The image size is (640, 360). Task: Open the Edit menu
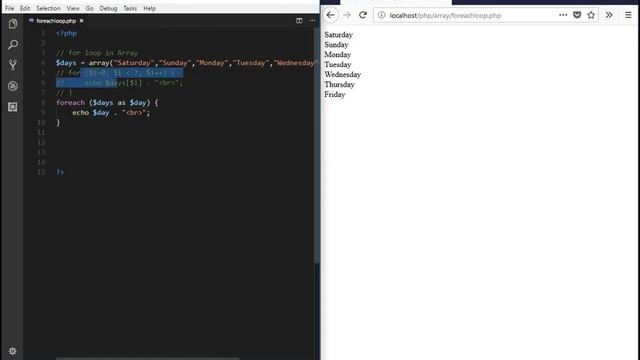click(25, 8)
